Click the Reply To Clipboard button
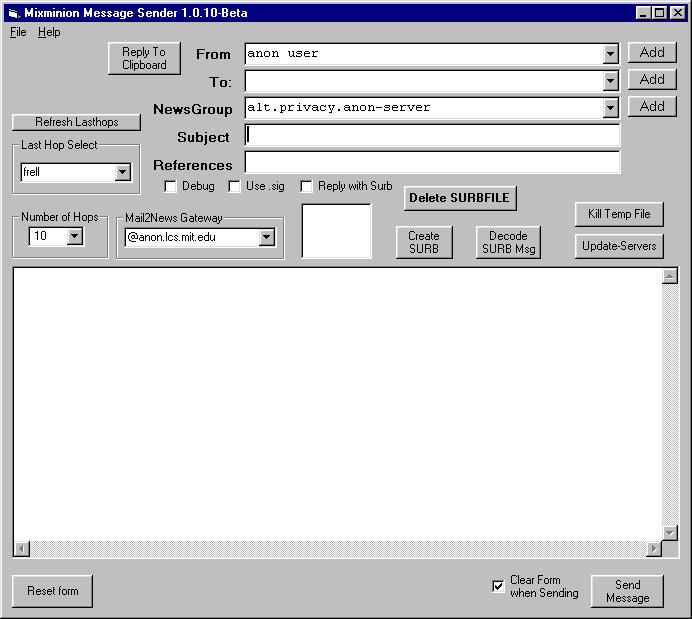 [x=144, y=58]
